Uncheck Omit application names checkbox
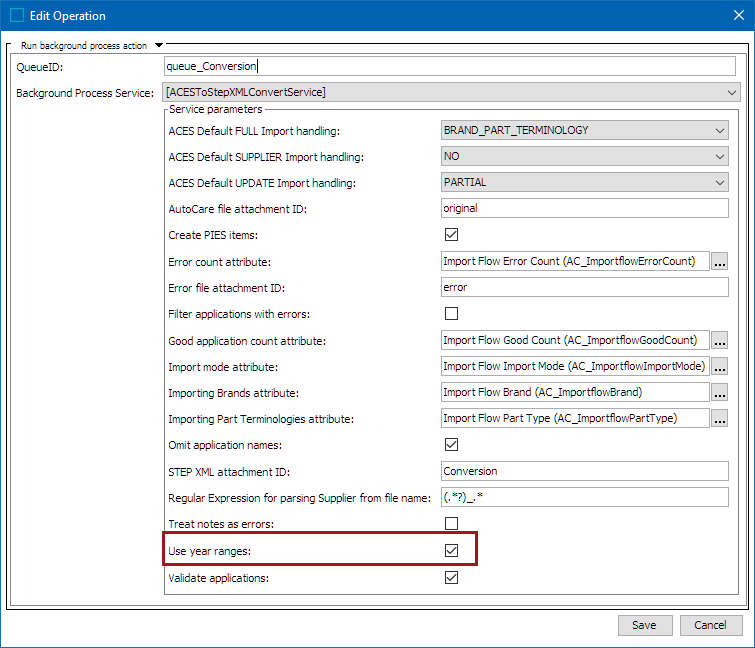The image size is (755, 648). click(x=451, y=444)
